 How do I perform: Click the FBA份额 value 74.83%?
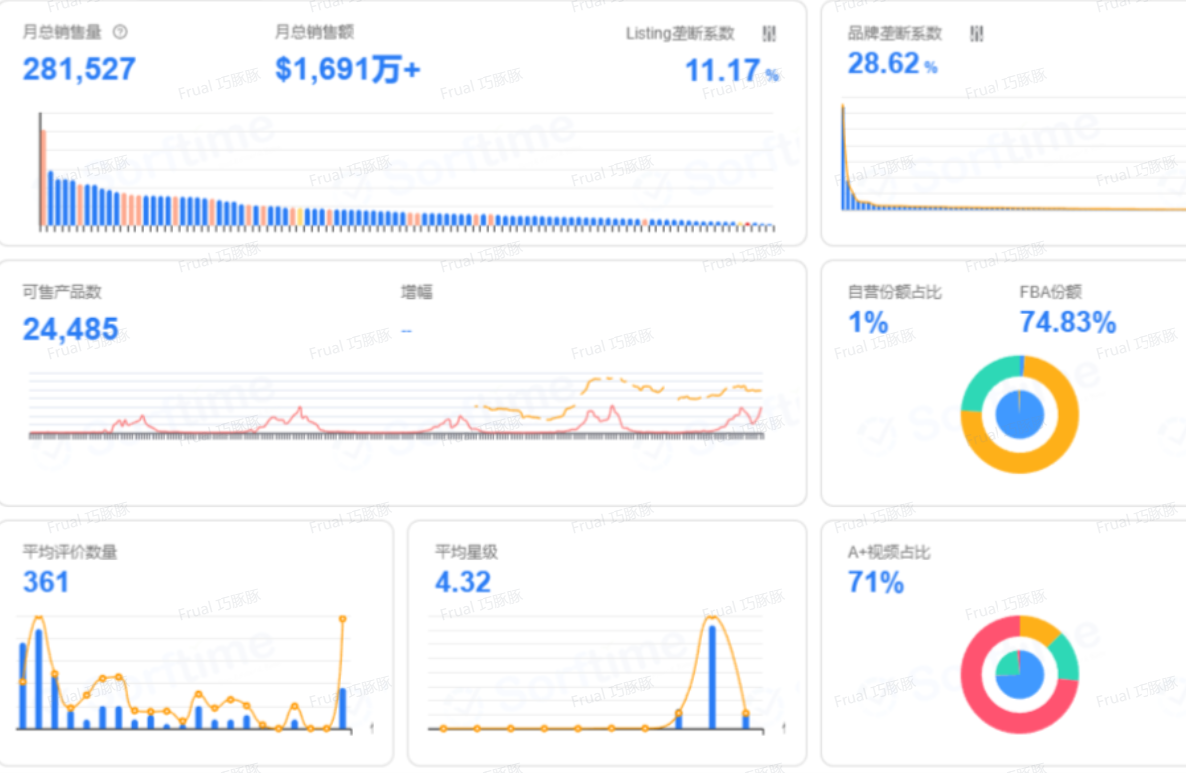(1067, 323)
